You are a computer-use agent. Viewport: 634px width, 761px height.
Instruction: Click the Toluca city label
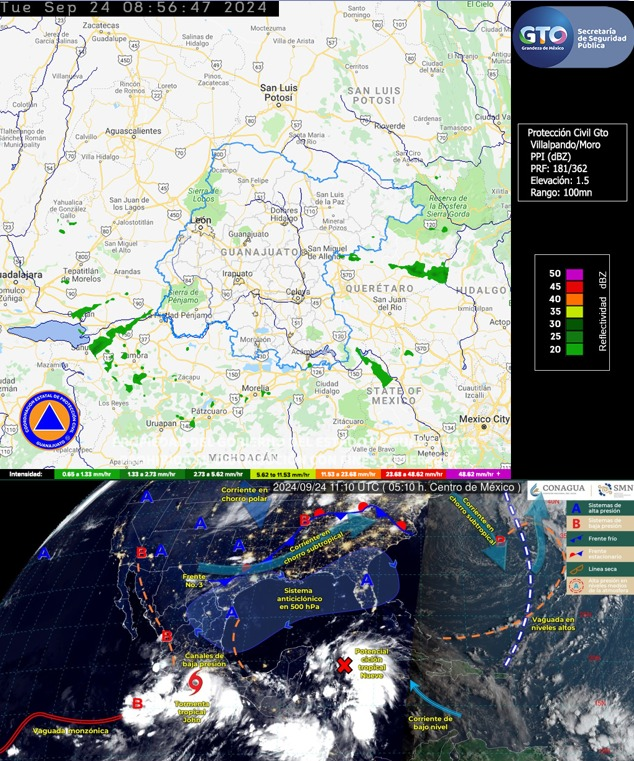(426, 438)
